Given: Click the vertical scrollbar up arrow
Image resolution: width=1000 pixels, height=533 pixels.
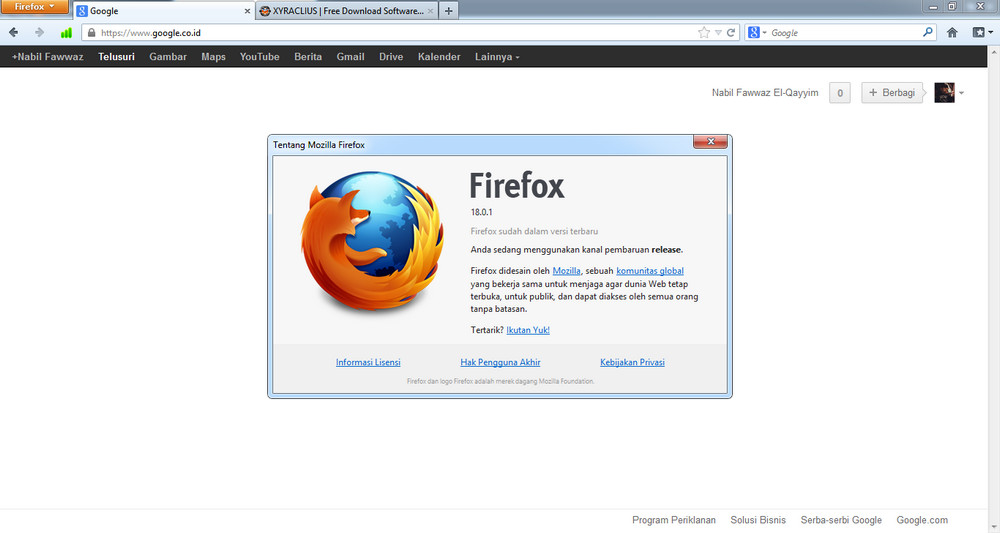Looking at the screenshot, I should point(994,52).
